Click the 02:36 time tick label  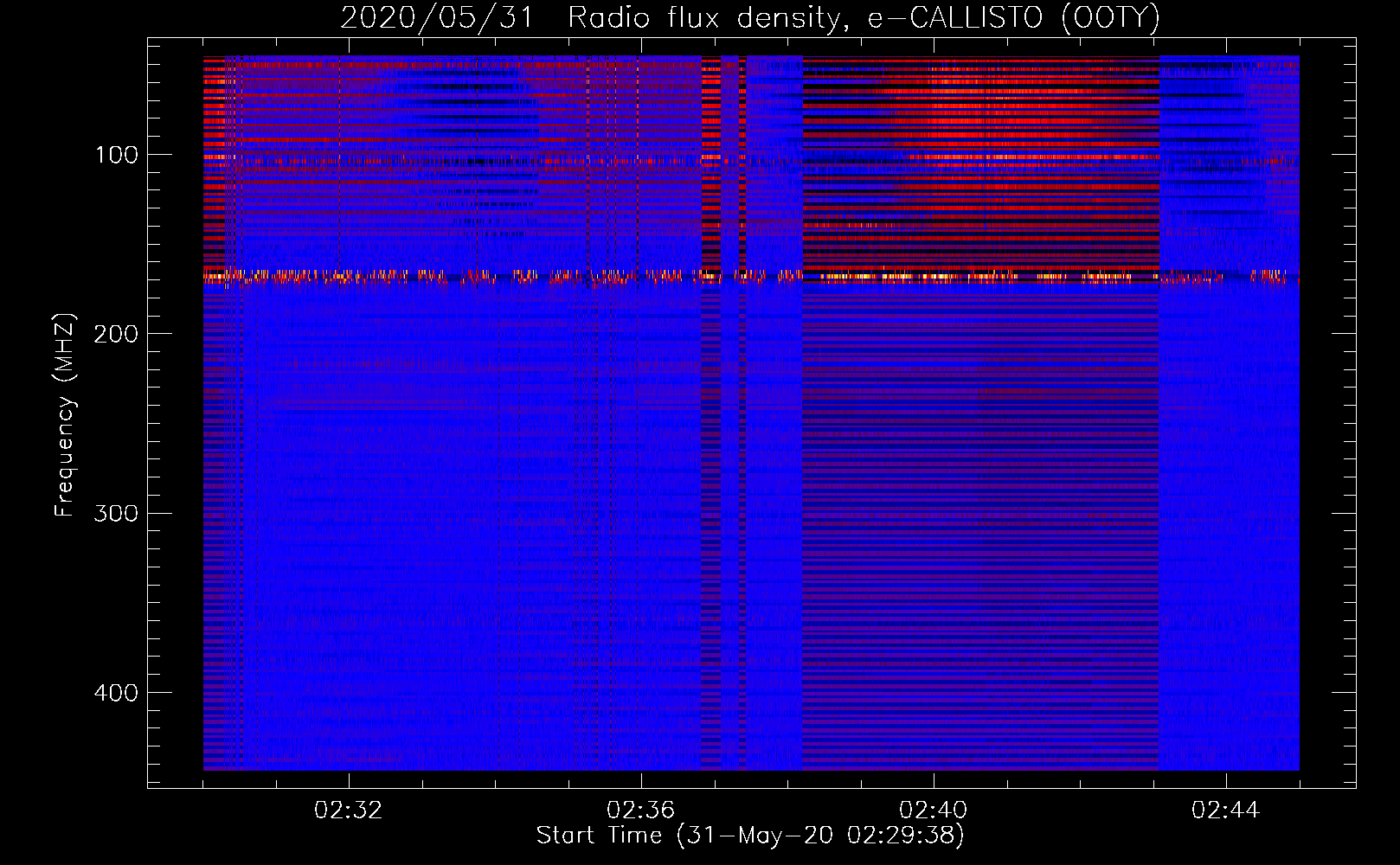click(x=641, y=811)
